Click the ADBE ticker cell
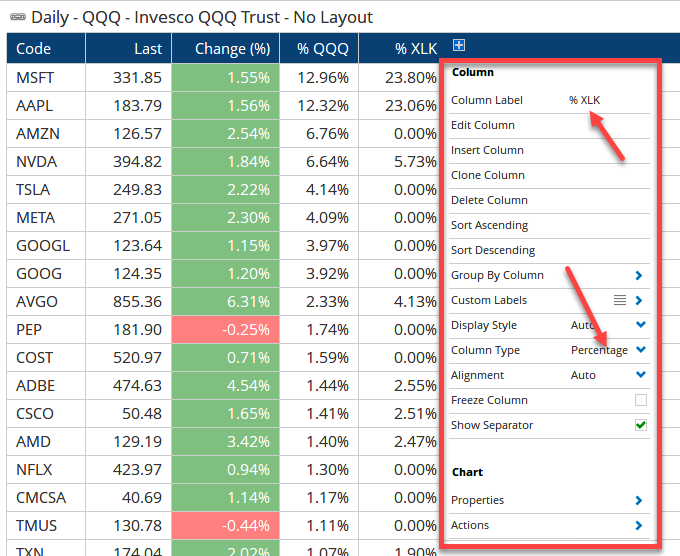The width and height of the screenshot is (680, 556). click(46, 386)
